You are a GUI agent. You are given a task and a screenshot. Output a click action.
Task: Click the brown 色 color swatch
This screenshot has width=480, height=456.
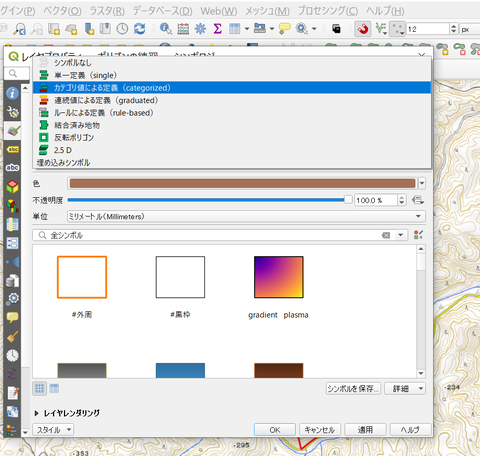click(243, 183)
